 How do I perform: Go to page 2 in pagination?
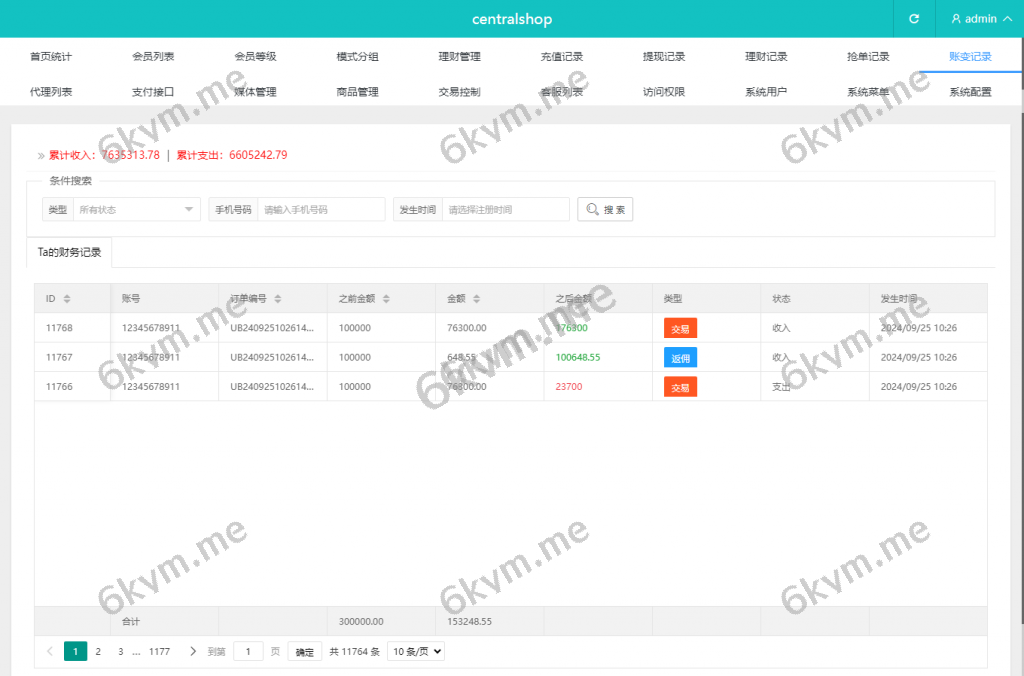[98, 651]
